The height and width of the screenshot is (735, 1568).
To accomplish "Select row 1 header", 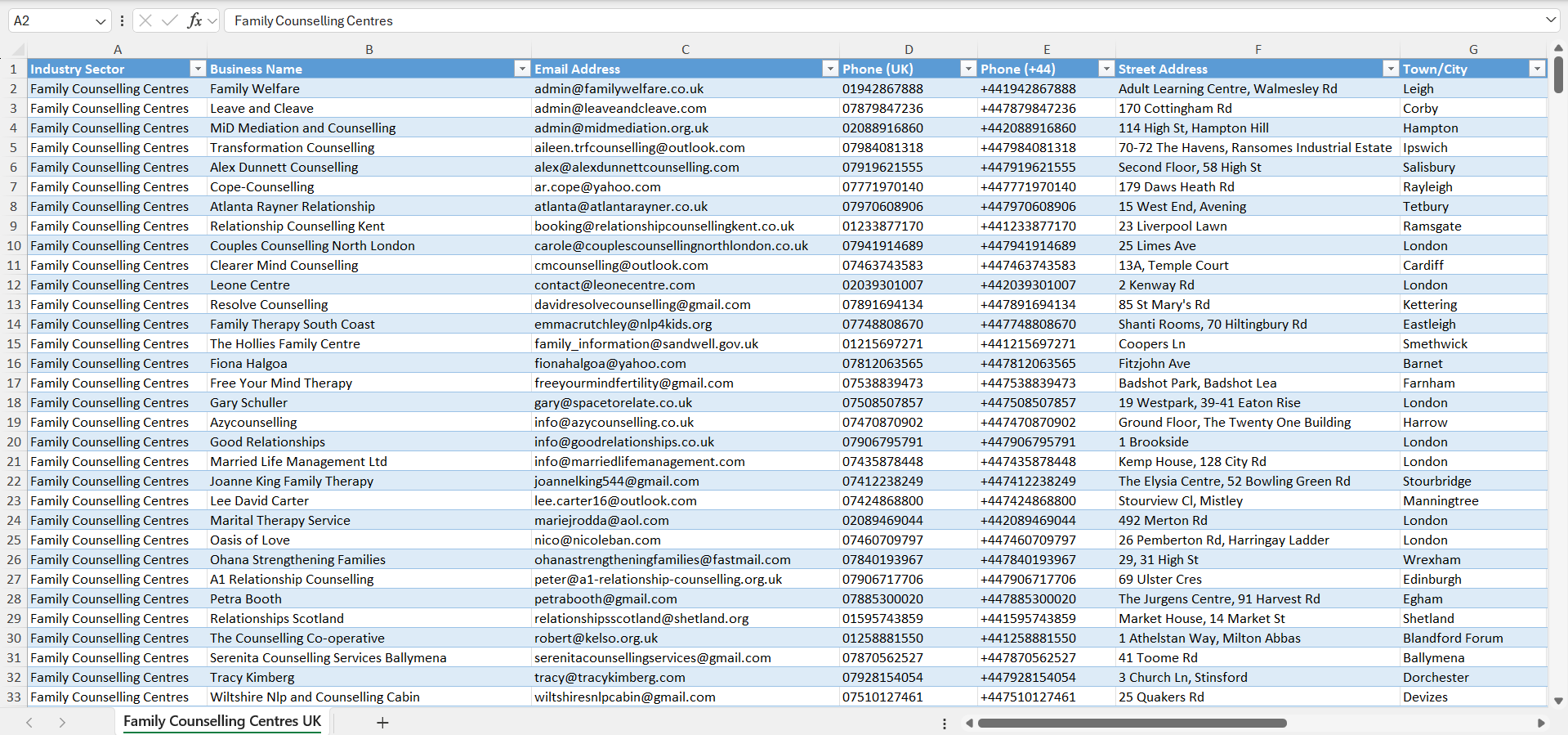I will pyautogui.click(x=14, y=69).
